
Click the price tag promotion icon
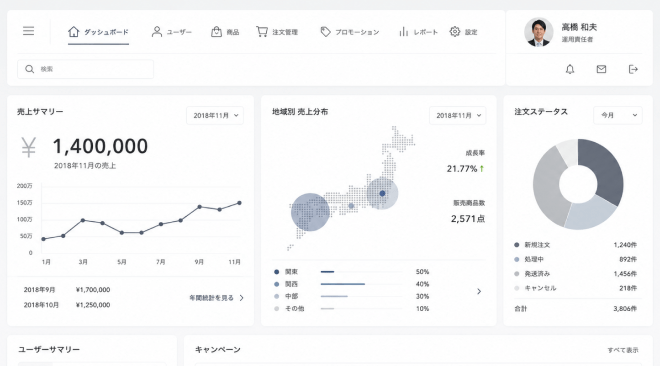coord(325,32)
